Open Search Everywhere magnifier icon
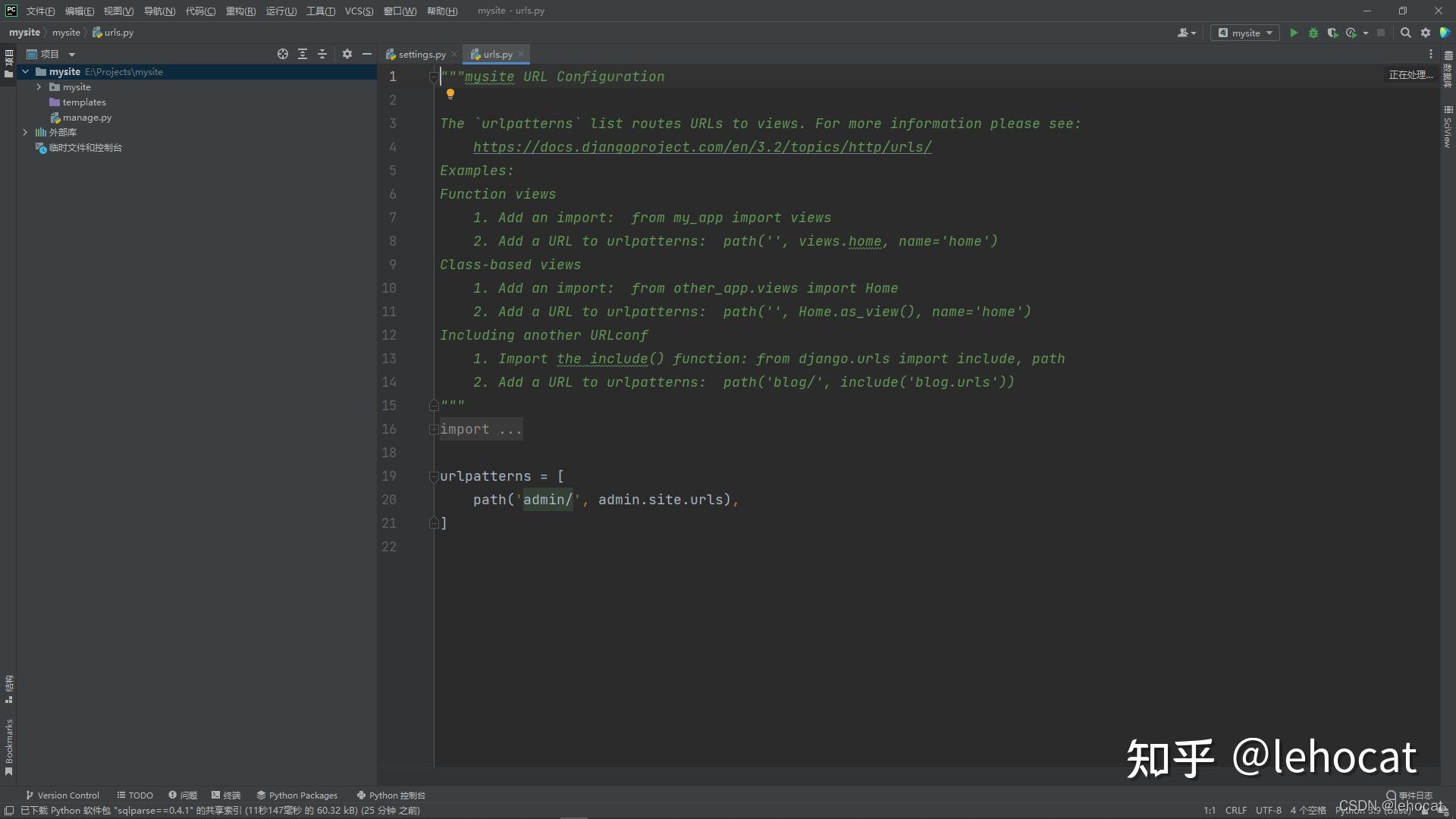Image resolution: width=1456 pixels, height=819 pixels. coord(1405,33)
